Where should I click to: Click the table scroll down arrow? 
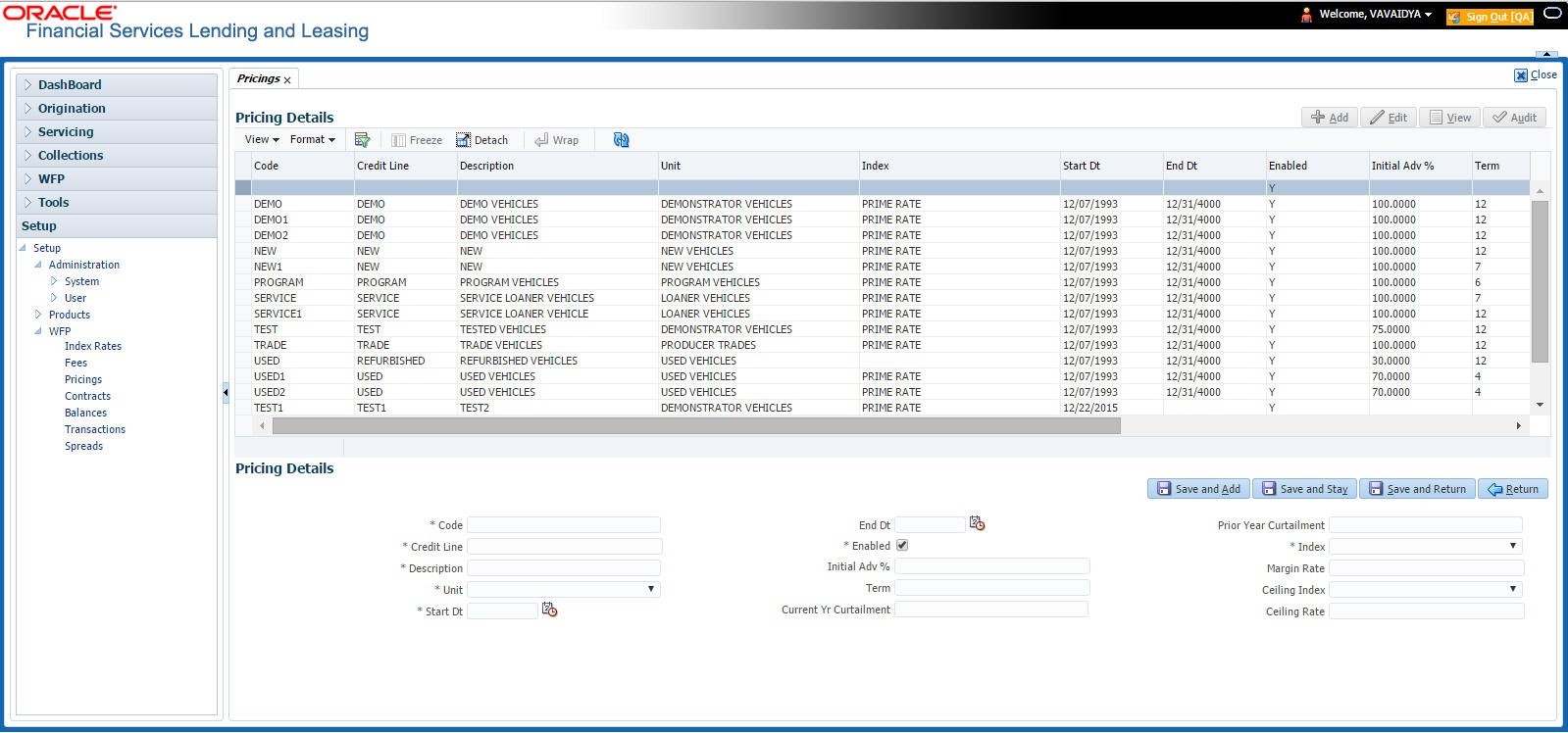click(1540, 405)
